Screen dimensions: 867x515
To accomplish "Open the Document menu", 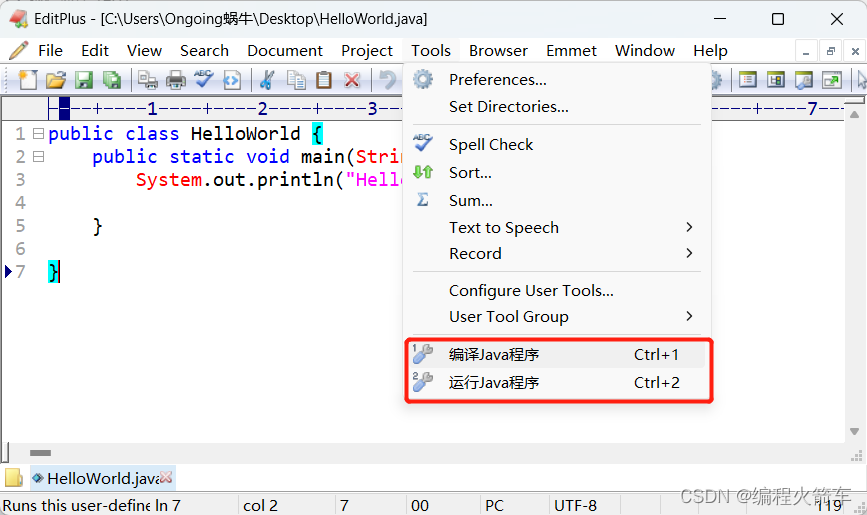I will coord(285,51).
